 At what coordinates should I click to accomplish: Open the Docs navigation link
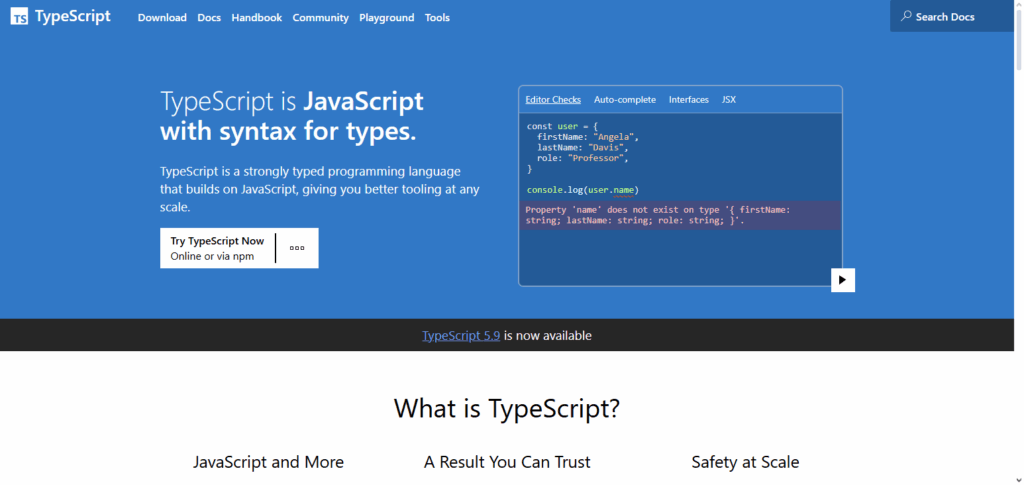(x=209, y=18)
